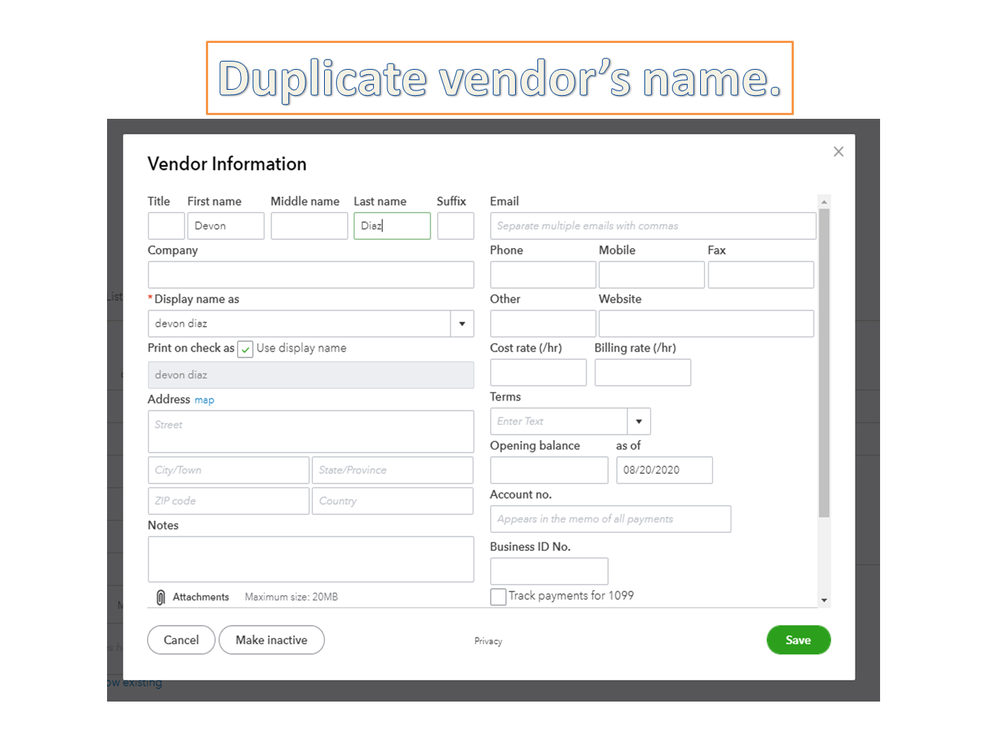Uncheck the Use display name checkbox
Screen dimensions: 999x749
coord(245,349)
